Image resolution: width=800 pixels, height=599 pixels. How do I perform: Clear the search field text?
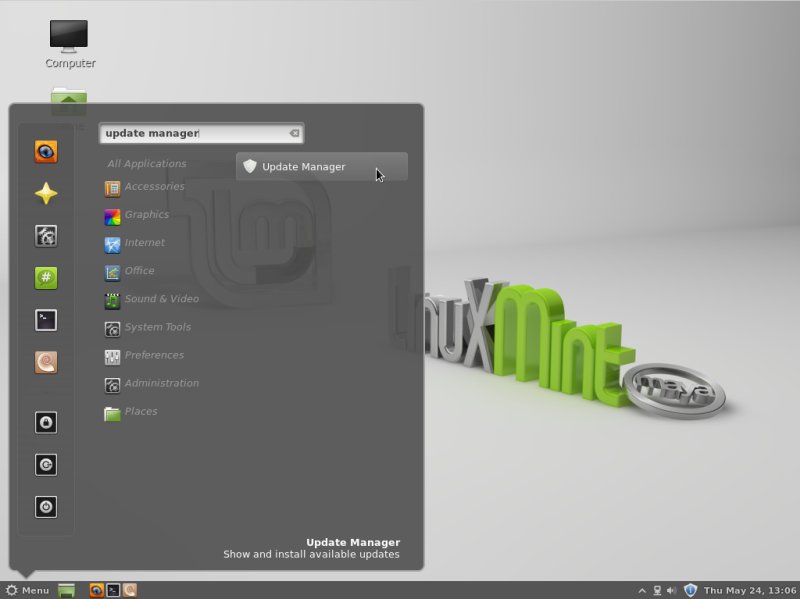pyautogui.click(x=294, y=133)
